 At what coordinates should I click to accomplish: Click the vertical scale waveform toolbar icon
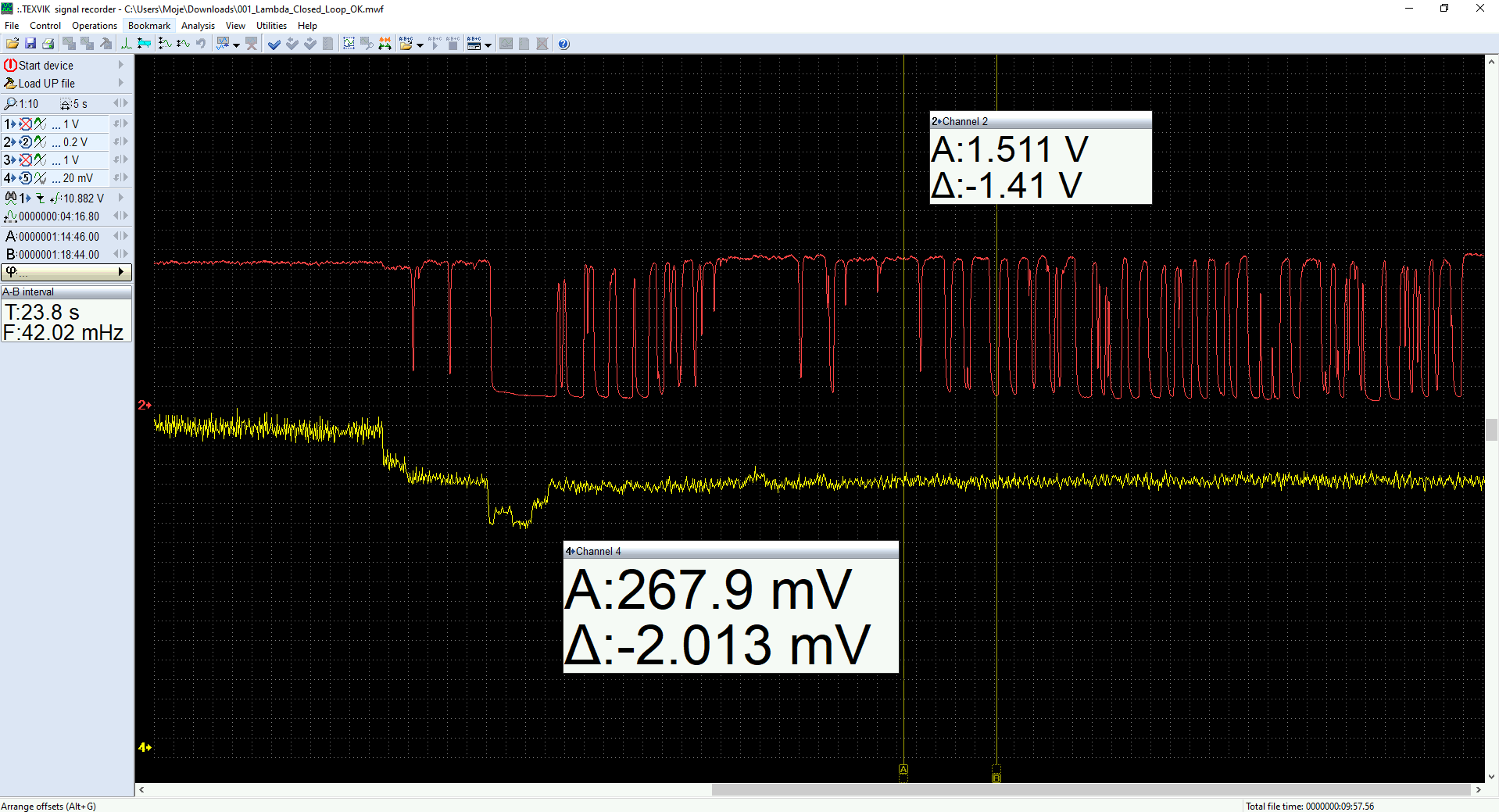tap(165, 44)
